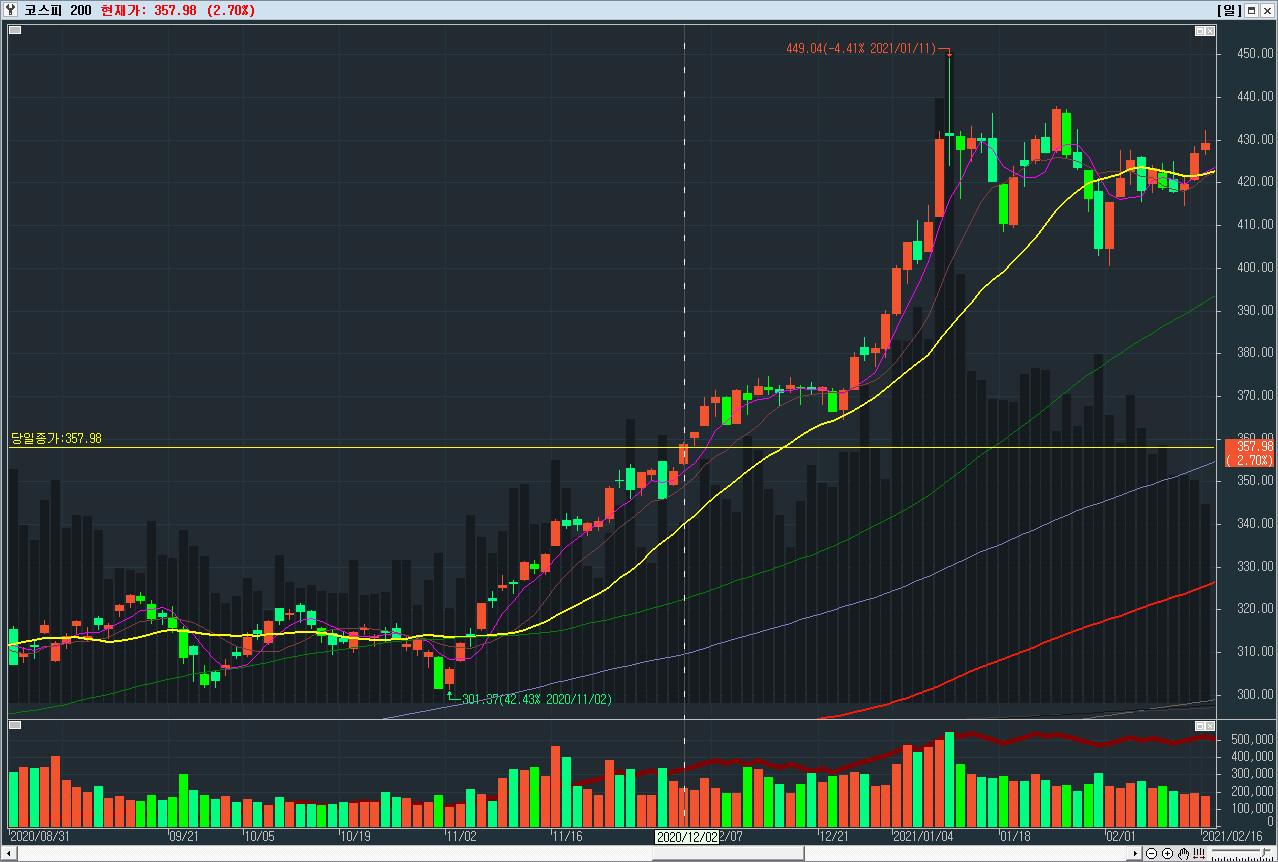
Task: Close the volume pane
Action: pos(1210,724)
